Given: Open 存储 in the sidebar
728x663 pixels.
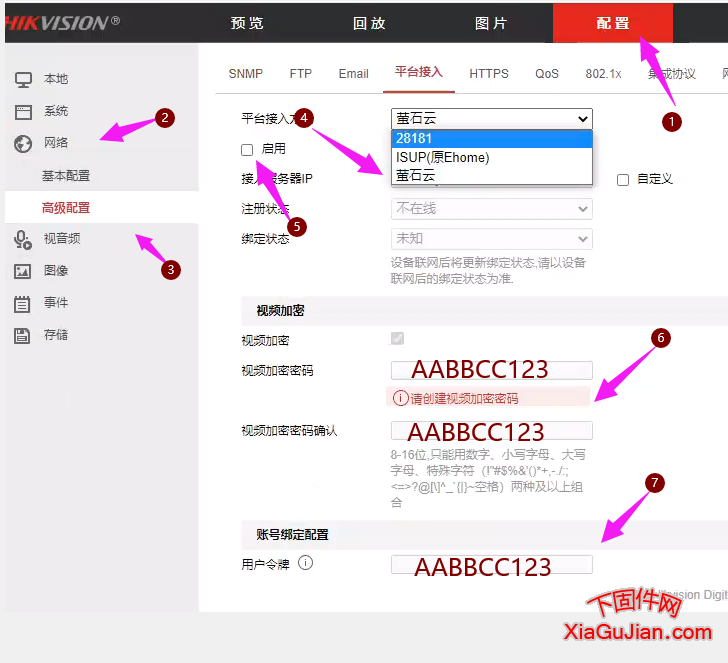Looking at the screenshot, I should click(56, 335).
